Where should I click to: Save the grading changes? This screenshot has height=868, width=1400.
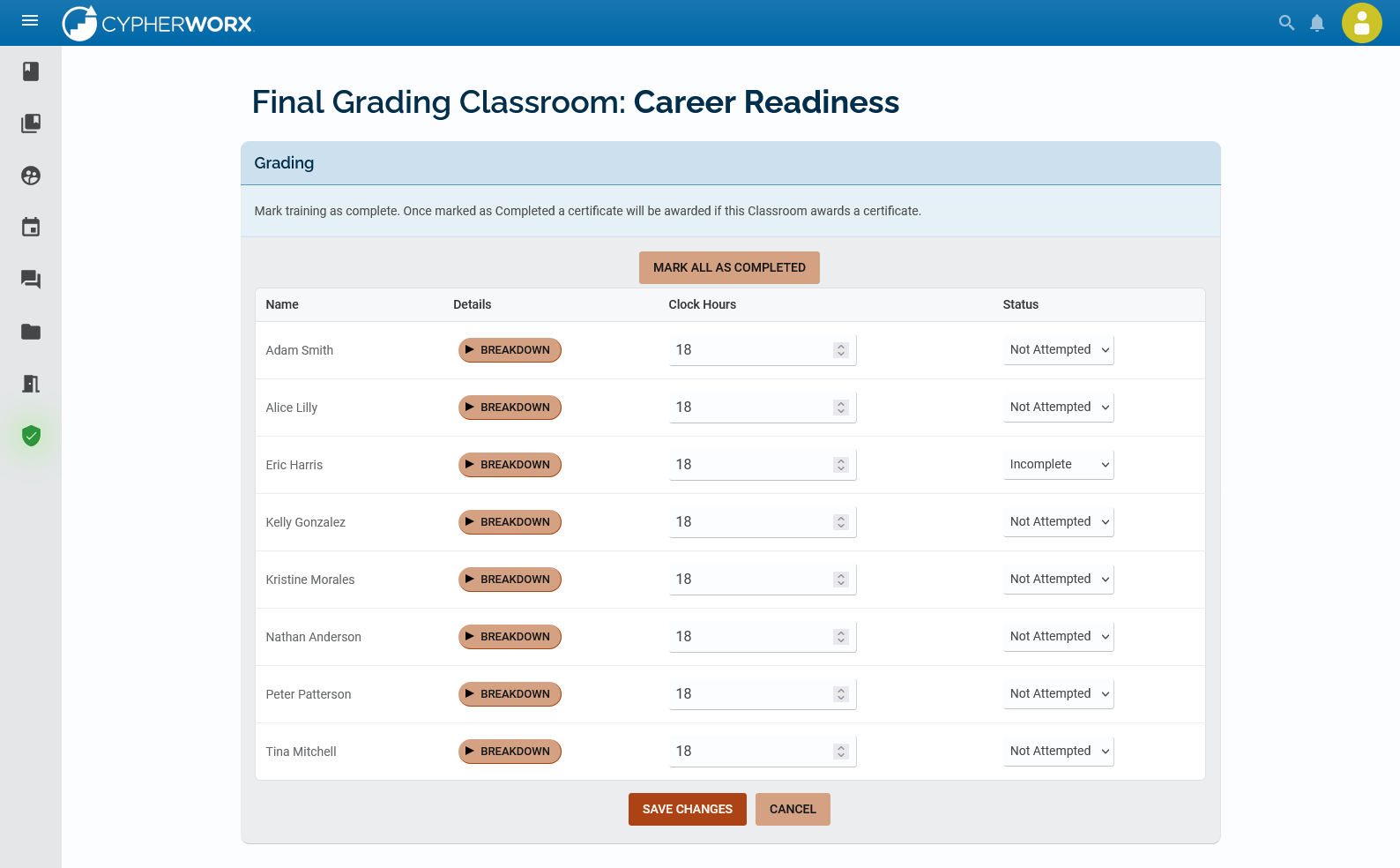coord(688,809)
